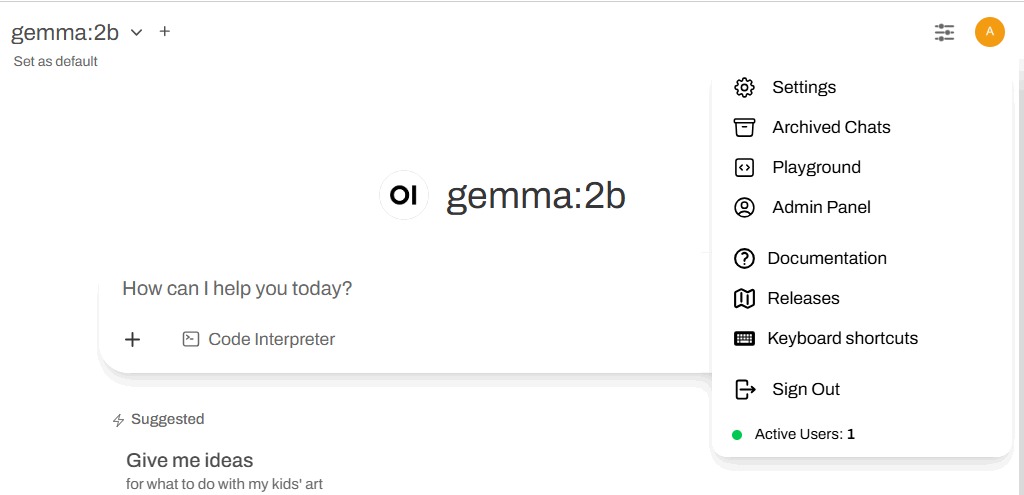
Task: Click the Keyboard shortcuts keyboard icon
Action: coord(744,339)
